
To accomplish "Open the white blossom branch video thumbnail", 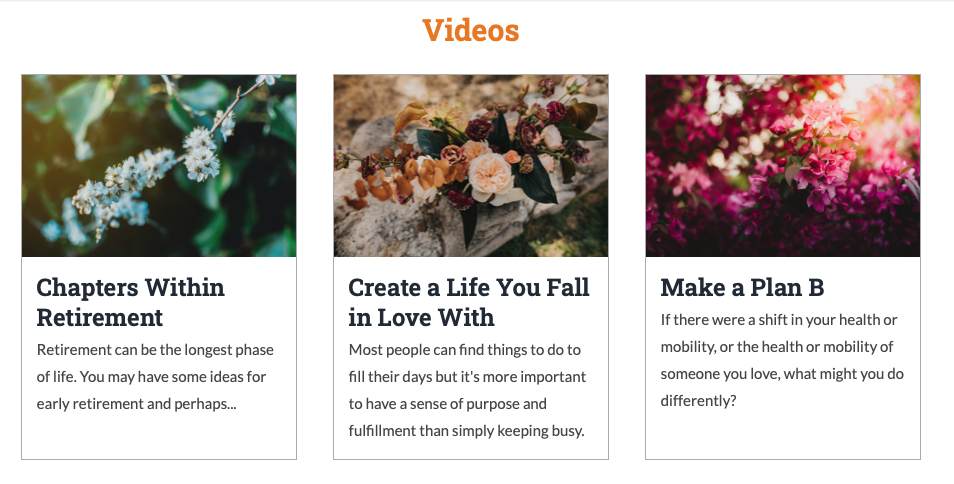I will [159, 165].
